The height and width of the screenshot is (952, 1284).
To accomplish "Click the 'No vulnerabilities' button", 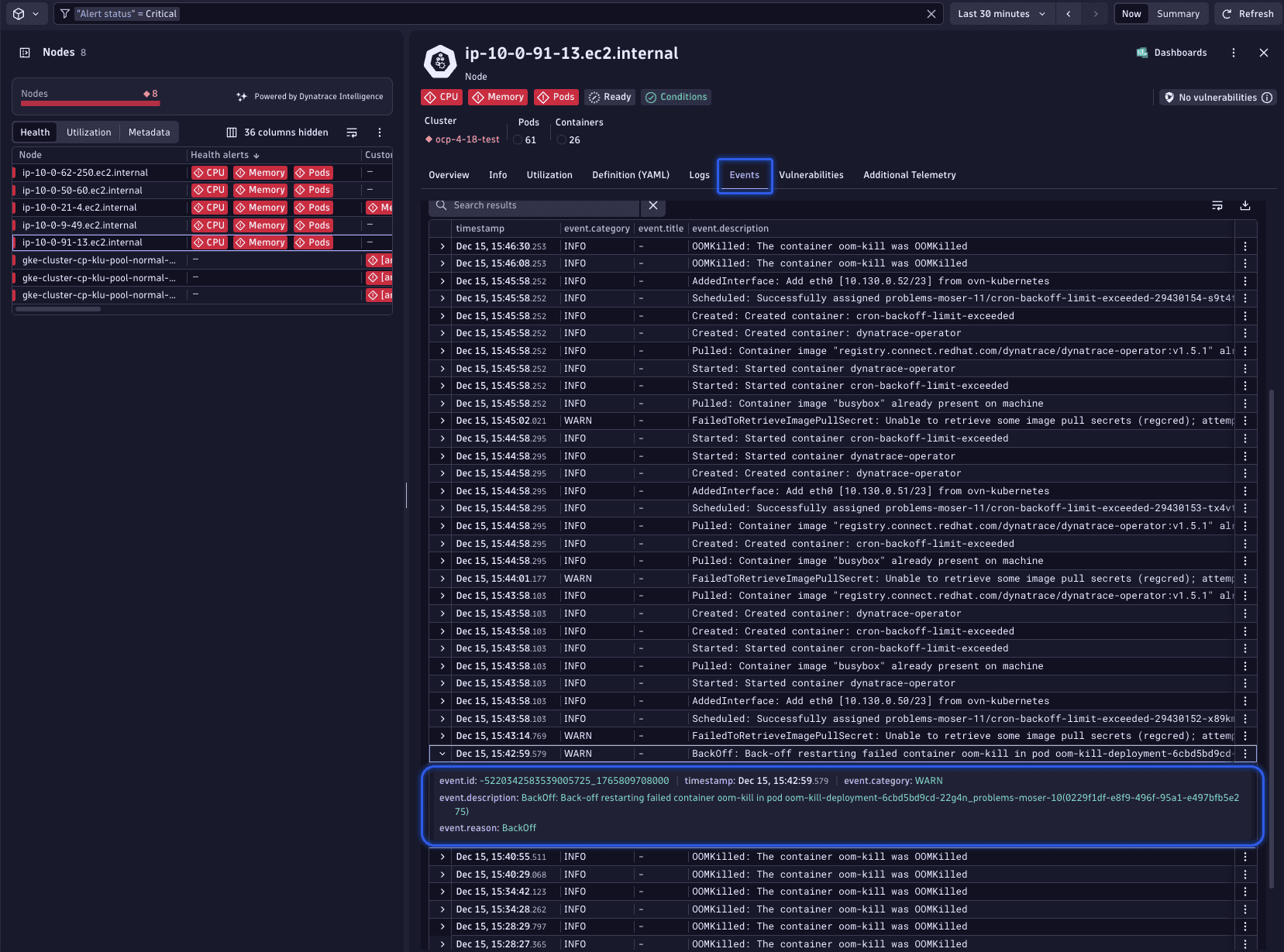I will coord(1217,97).
